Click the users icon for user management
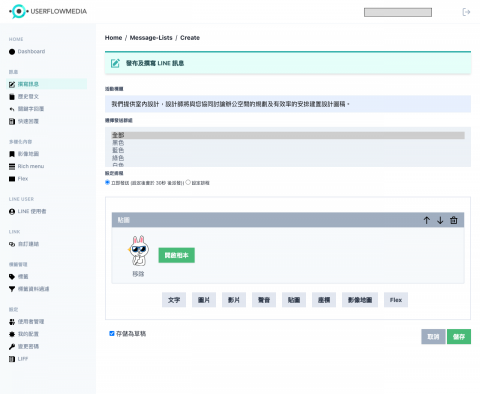 click(x=12, y=321)
